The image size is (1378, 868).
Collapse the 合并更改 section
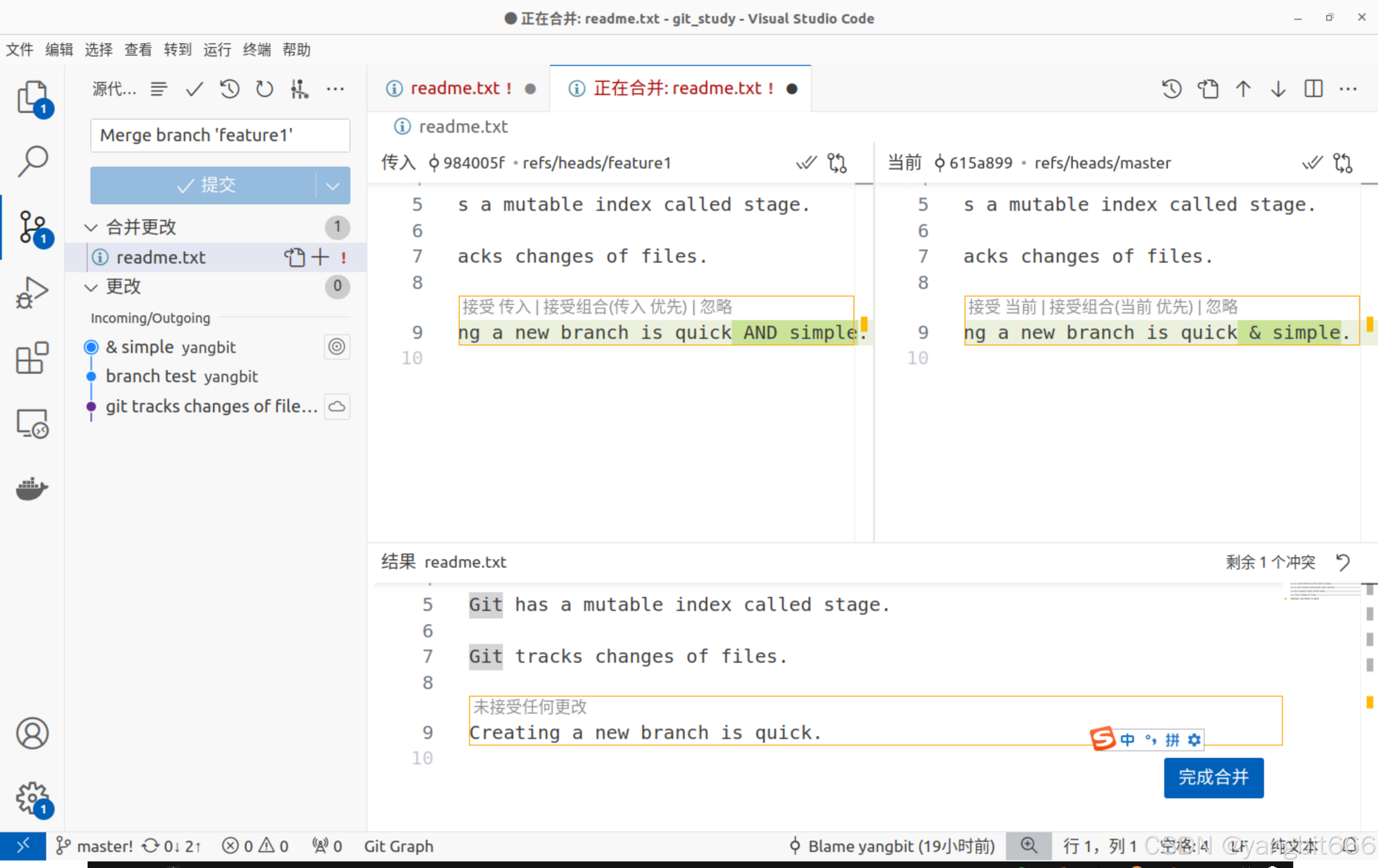91,227
